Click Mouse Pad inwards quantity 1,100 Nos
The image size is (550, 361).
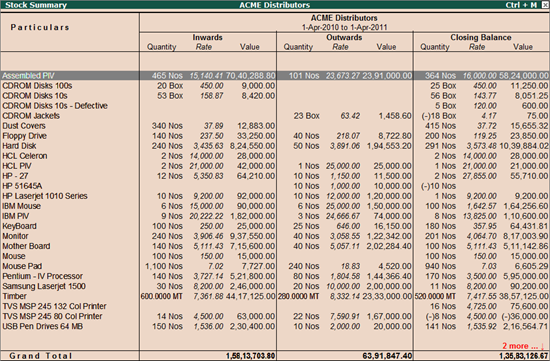[x=164, y=266]
